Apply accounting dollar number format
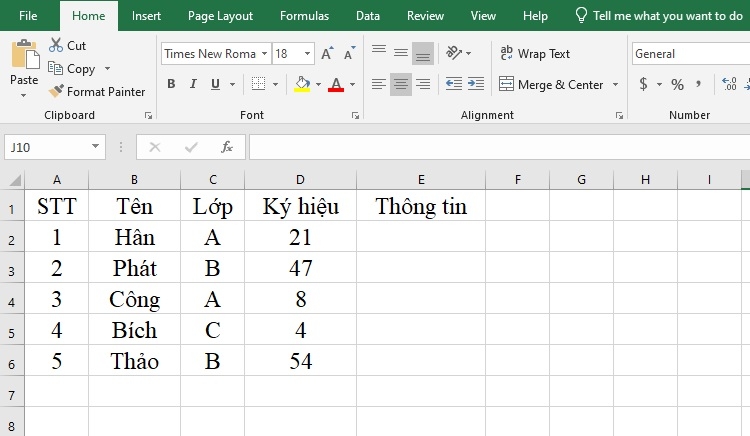The height and width of the screenshot is (436, 750). click(x=643, y=85)
